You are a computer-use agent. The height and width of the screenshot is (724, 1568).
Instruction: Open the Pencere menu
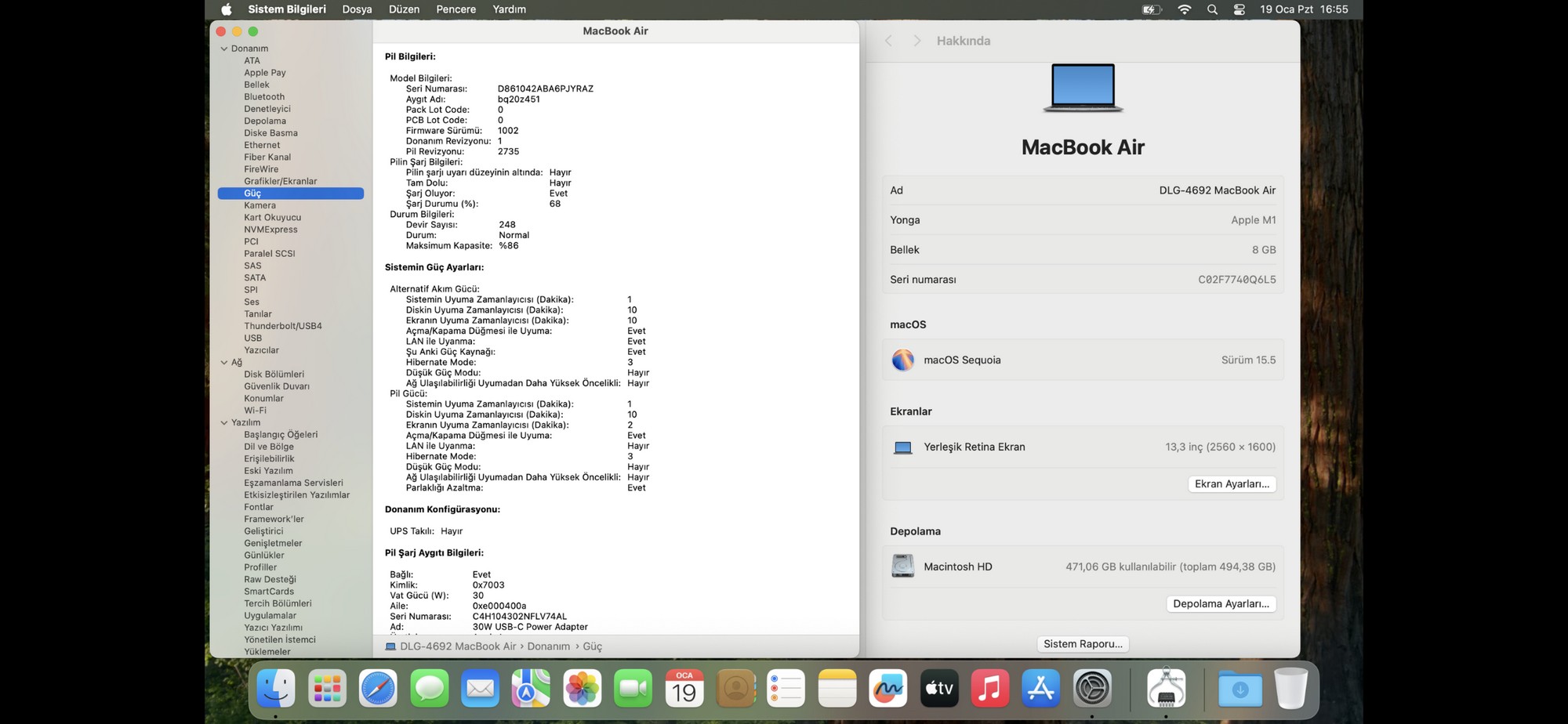[x=456, y=9]
